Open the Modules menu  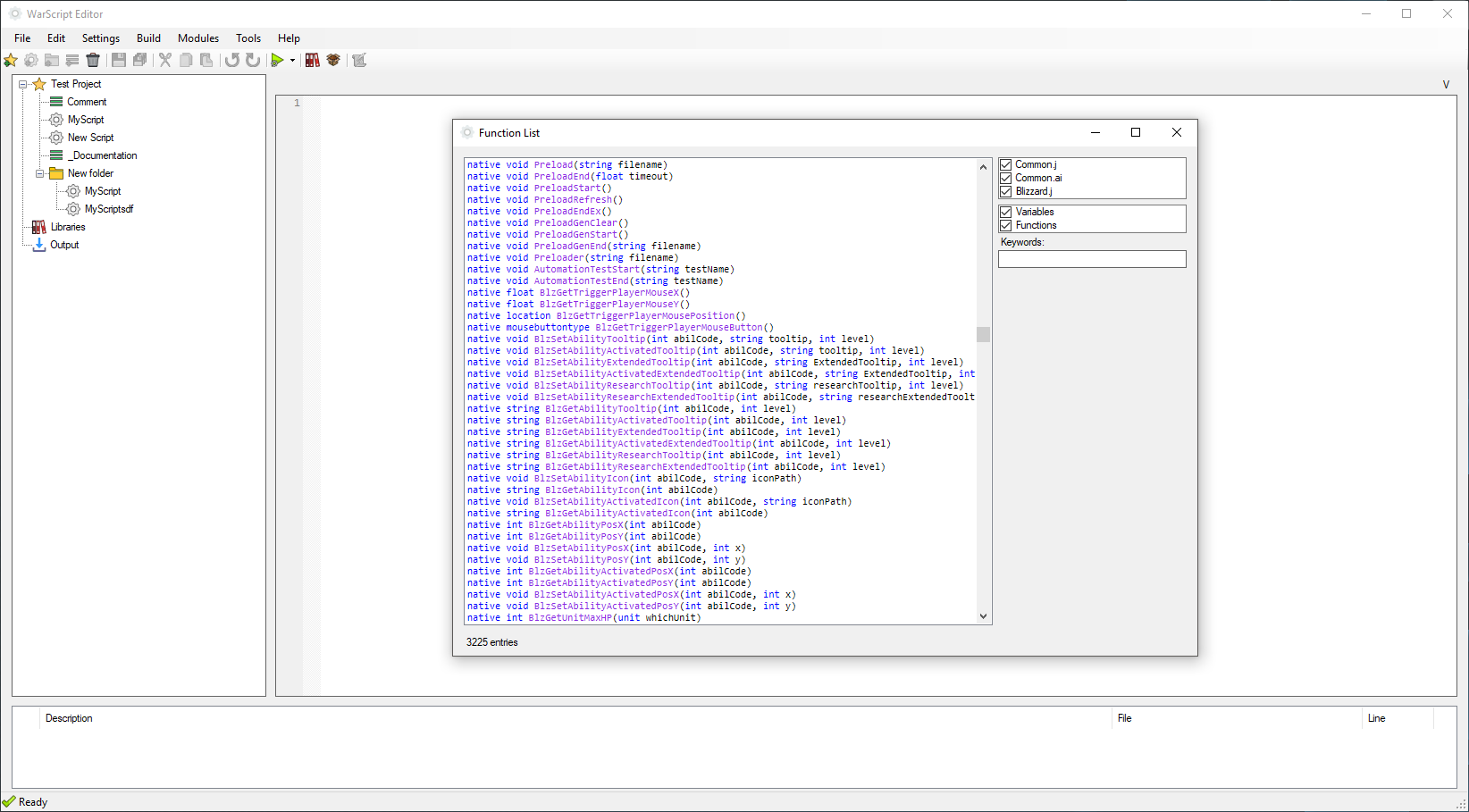coord(198,38)
